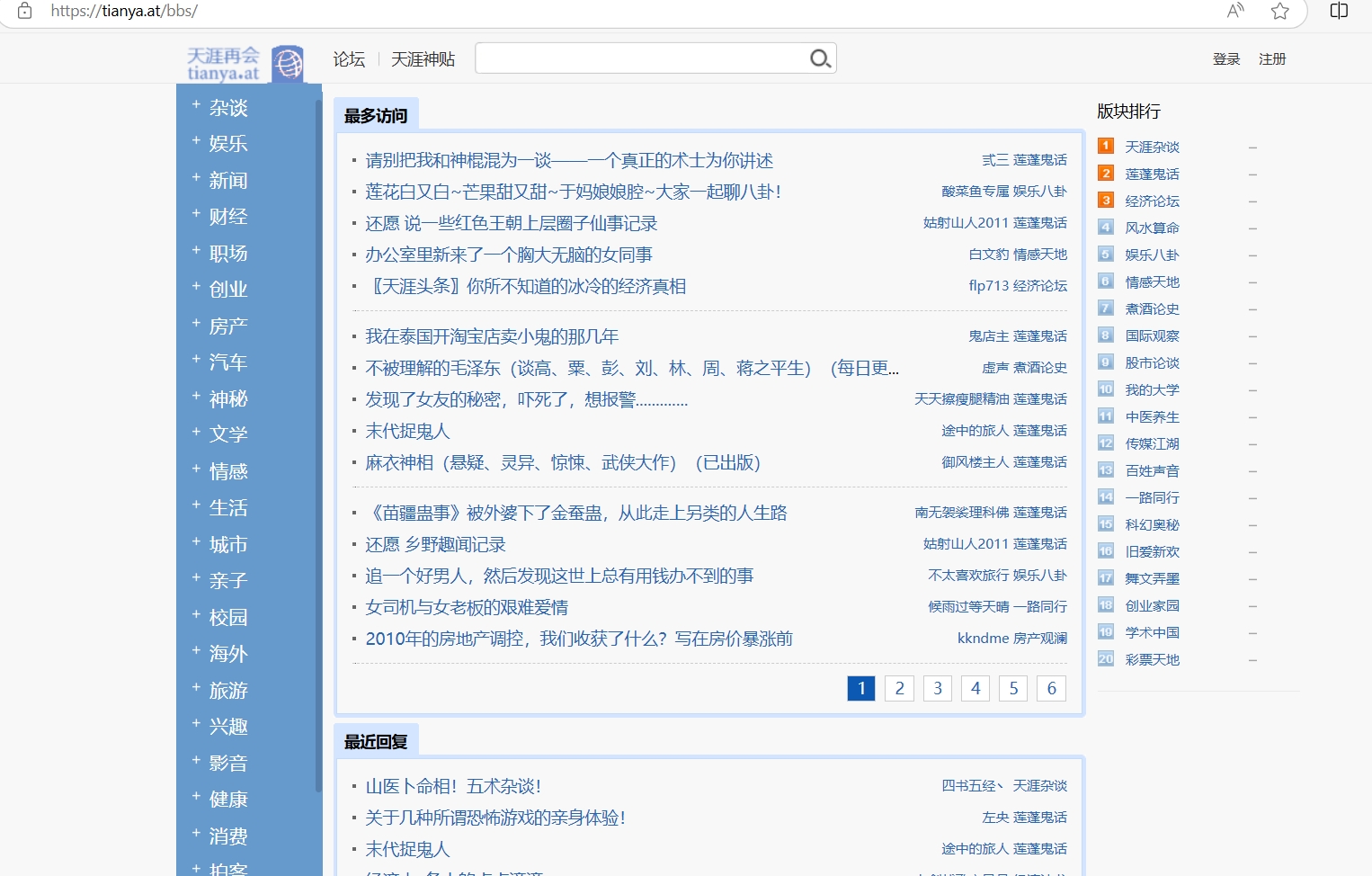Viewport: 1372px width, 876px height.
Task: Go to page 2 of 最多访问
Action: tap(899, 688)
